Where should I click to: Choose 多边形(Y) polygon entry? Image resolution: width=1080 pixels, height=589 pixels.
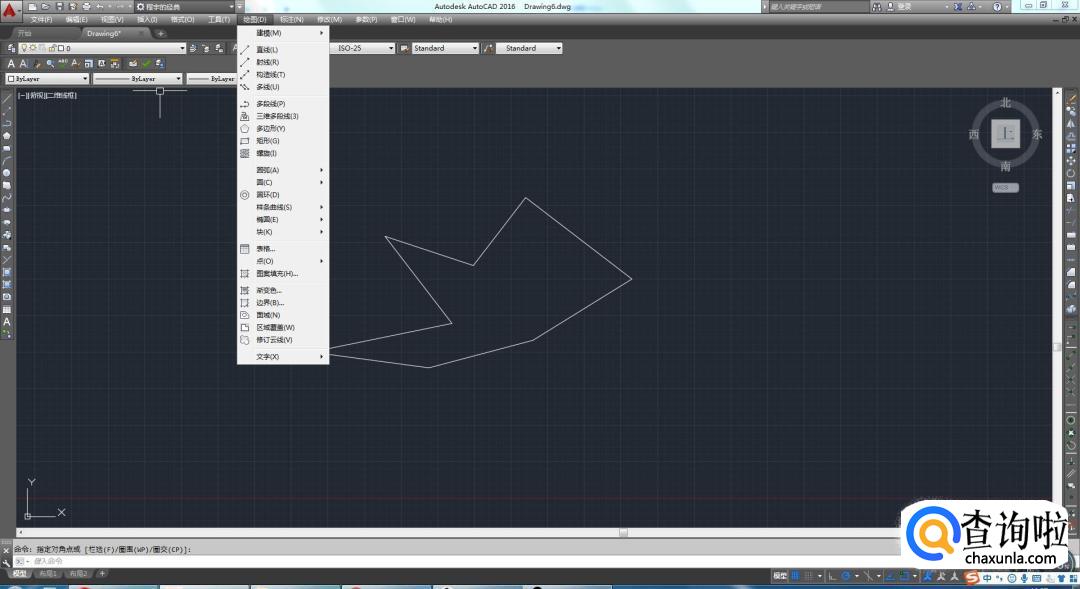282,128
